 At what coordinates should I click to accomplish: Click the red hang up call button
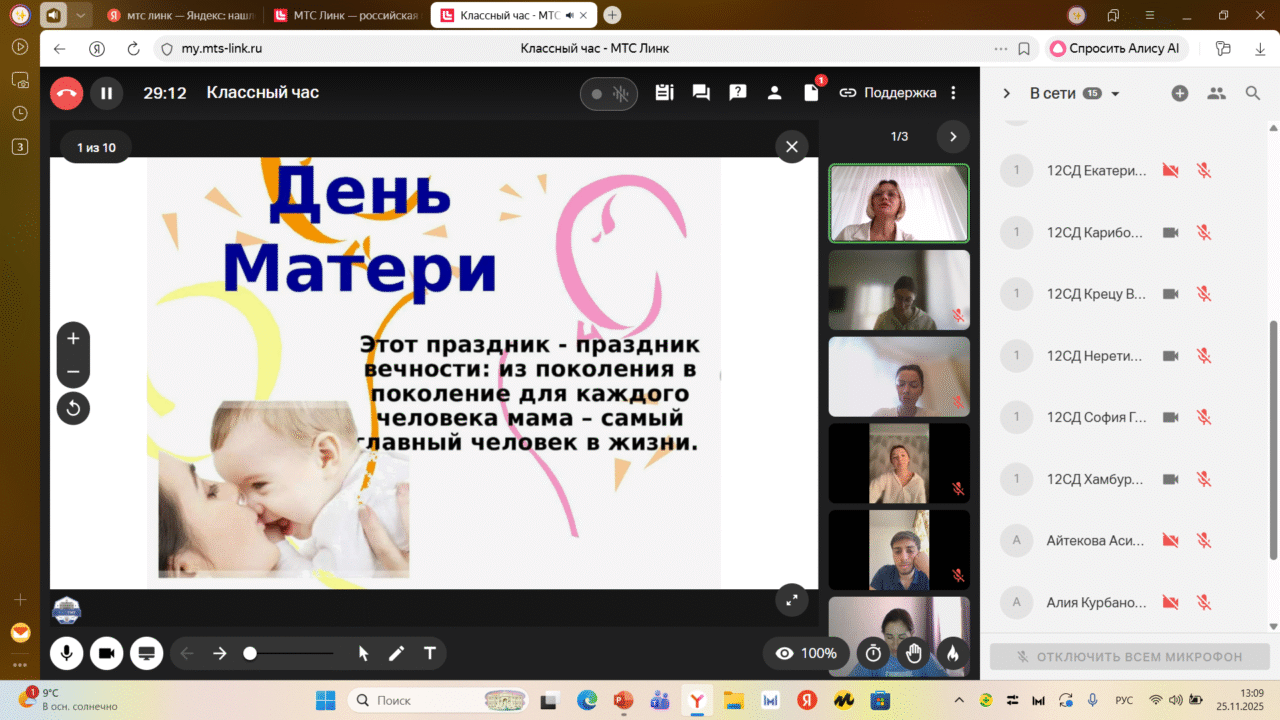pos(67,93)
